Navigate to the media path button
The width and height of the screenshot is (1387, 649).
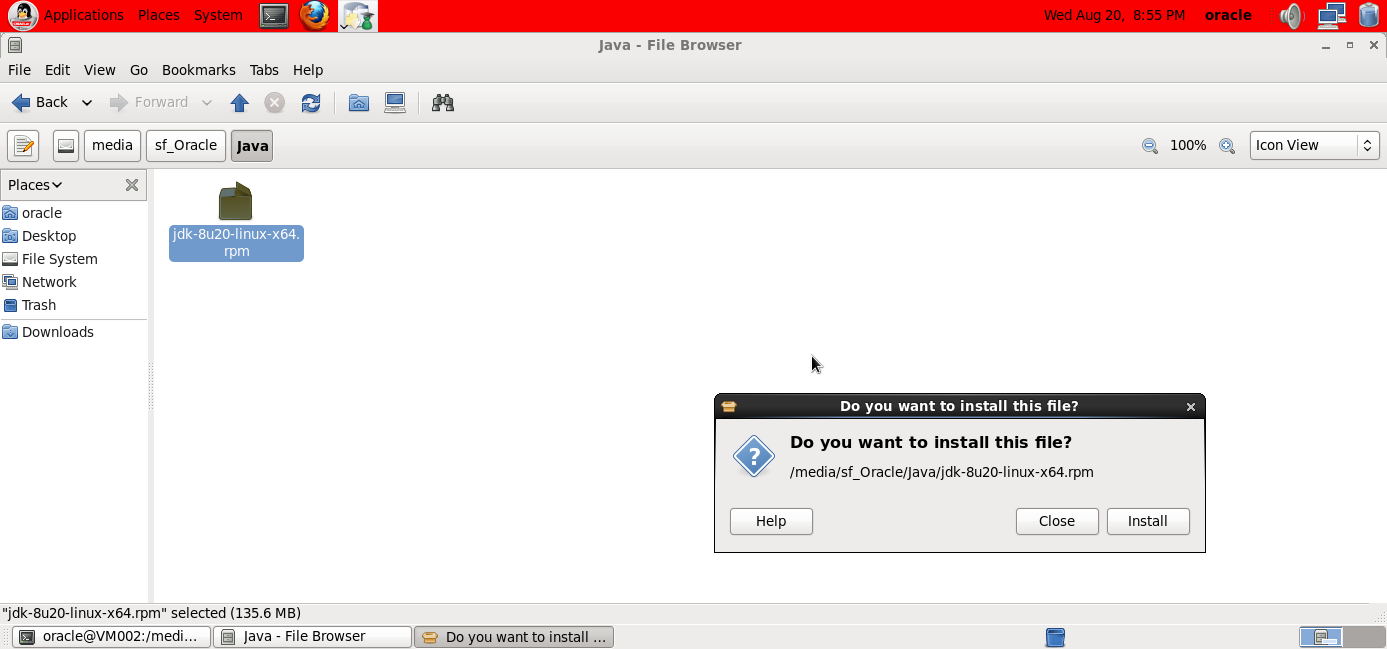click(112, 145)
